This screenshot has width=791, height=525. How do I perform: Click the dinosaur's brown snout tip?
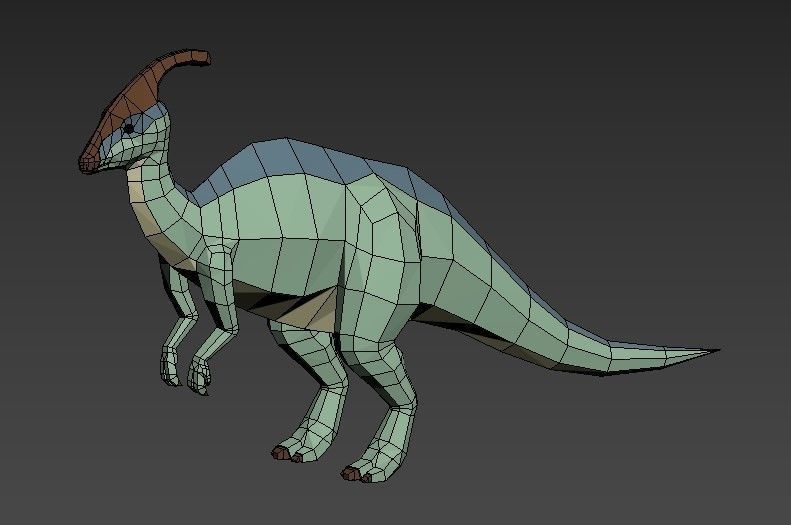click(88, 162)
